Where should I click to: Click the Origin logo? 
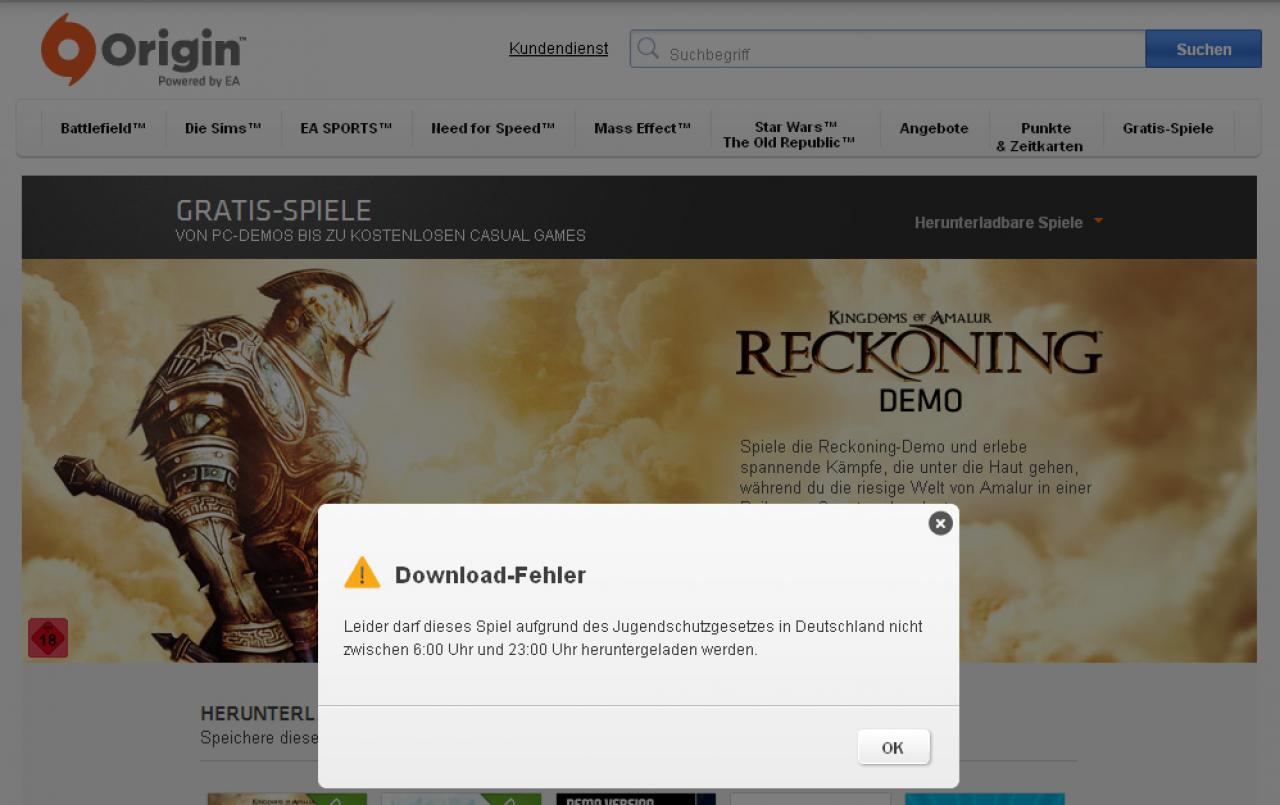tap(142, 51)
